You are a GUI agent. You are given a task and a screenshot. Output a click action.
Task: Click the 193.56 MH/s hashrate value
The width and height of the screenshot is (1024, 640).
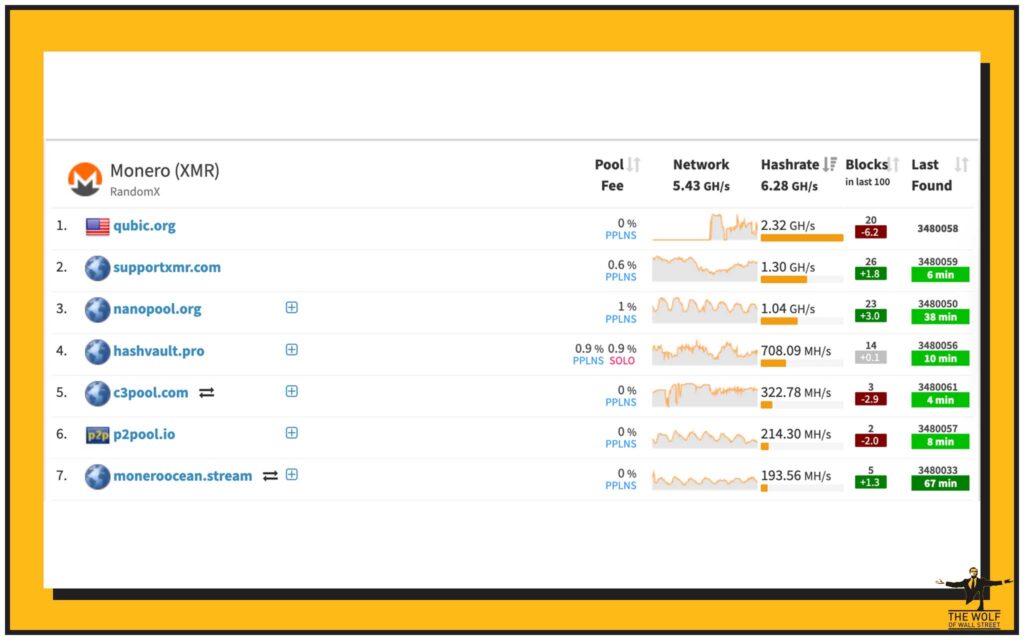(796, 476)
